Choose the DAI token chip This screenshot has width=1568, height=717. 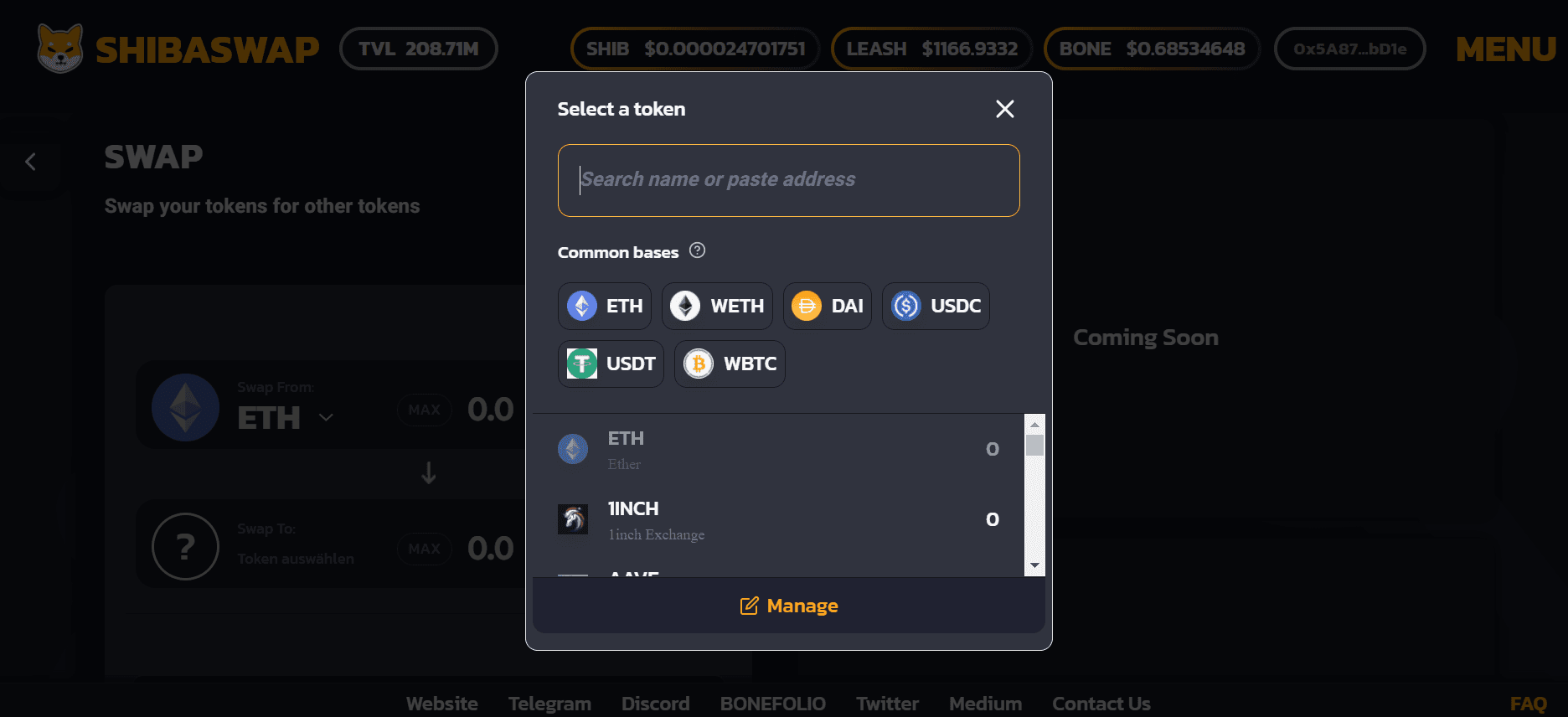828,307
